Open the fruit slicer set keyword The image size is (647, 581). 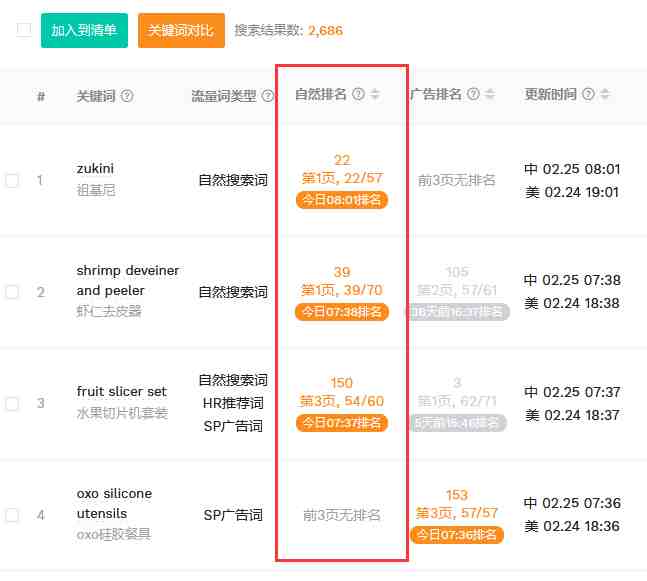pyautogui.click(x=122, y=391)
